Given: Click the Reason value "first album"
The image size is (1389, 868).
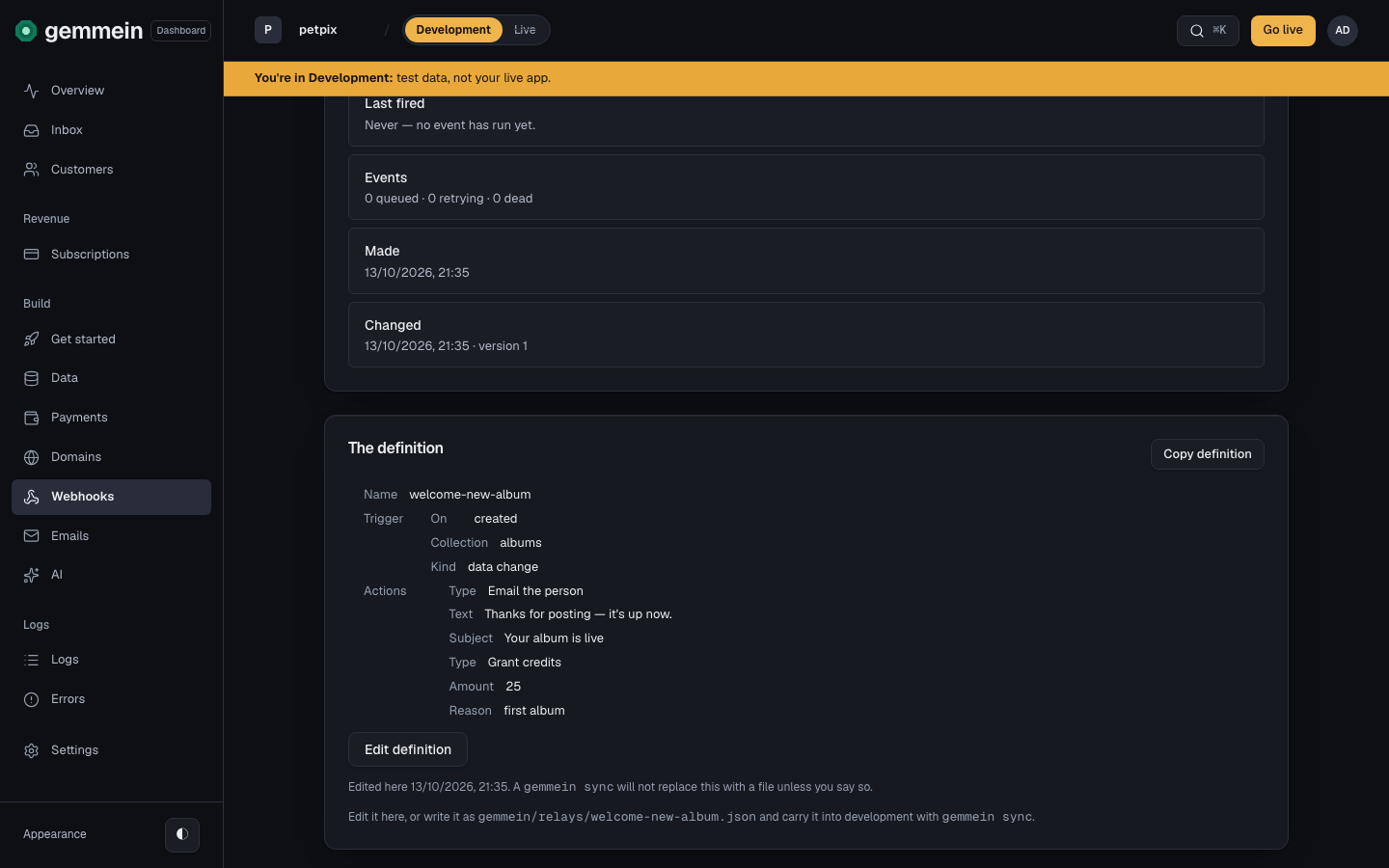Looking at the screenshot, I should click(x=534, y=711).
